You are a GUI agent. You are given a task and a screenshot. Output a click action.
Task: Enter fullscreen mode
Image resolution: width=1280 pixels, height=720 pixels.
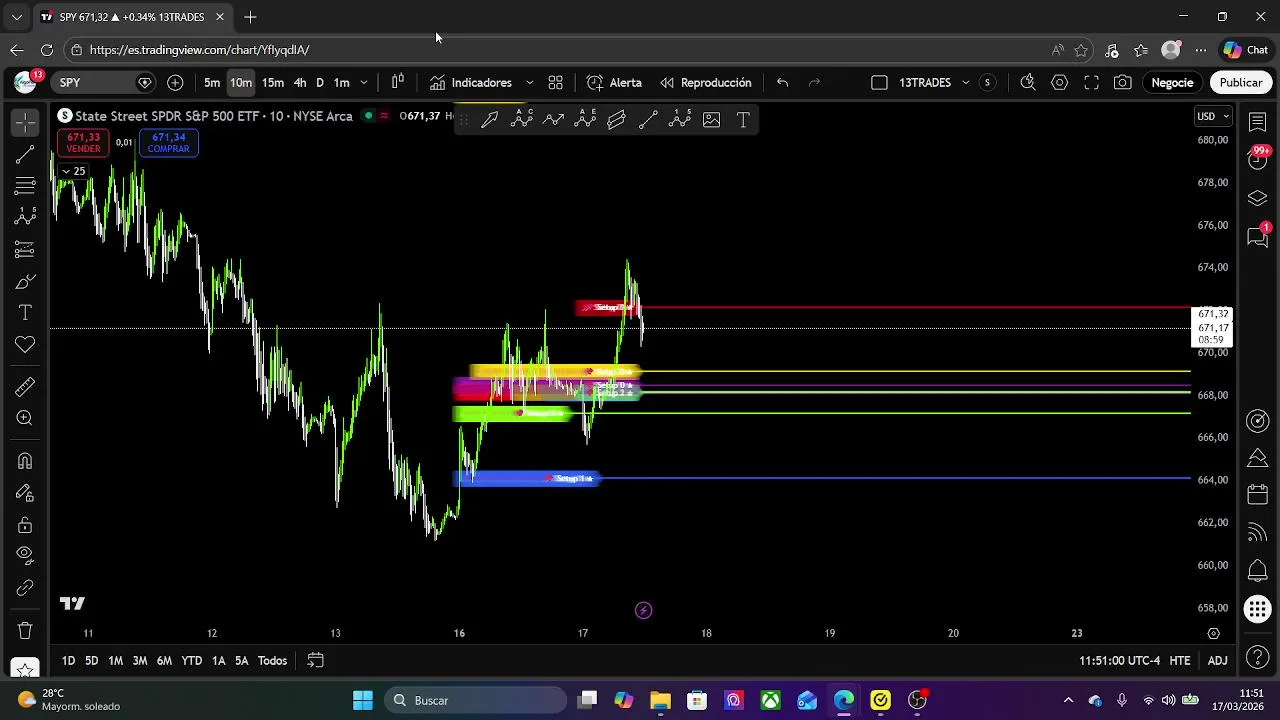pyautogui.click(x=1092, y=82)
